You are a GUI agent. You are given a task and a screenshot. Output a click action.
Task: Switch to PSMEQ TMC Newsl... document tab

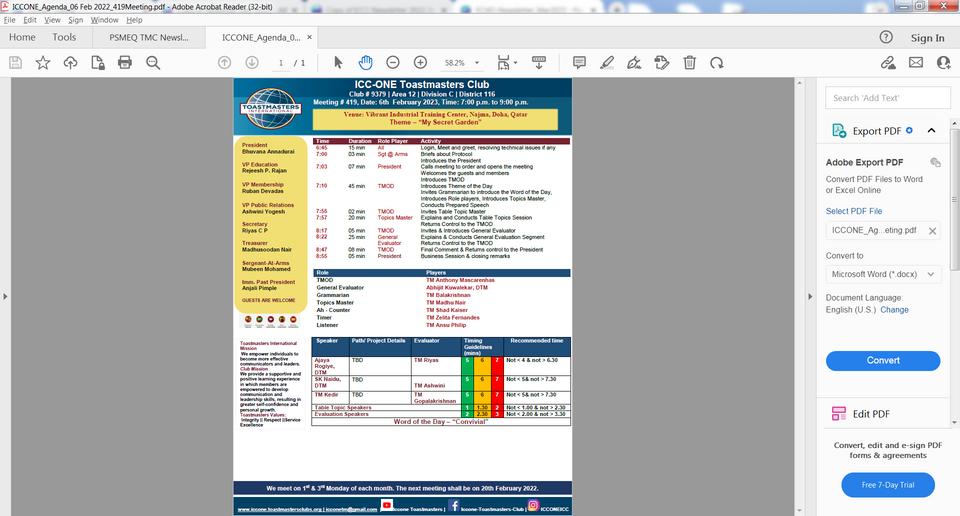click(x=149, y=37)
